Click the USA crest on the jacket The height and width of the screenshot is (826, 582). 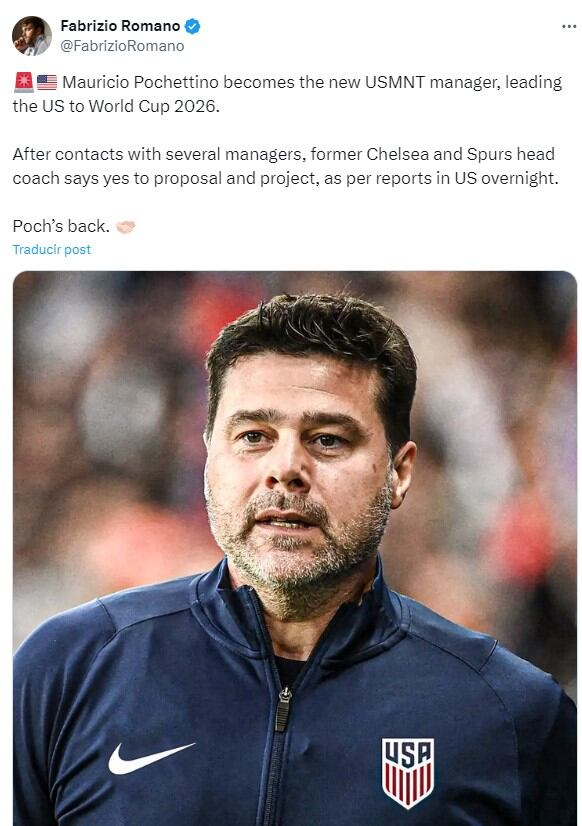408,773
